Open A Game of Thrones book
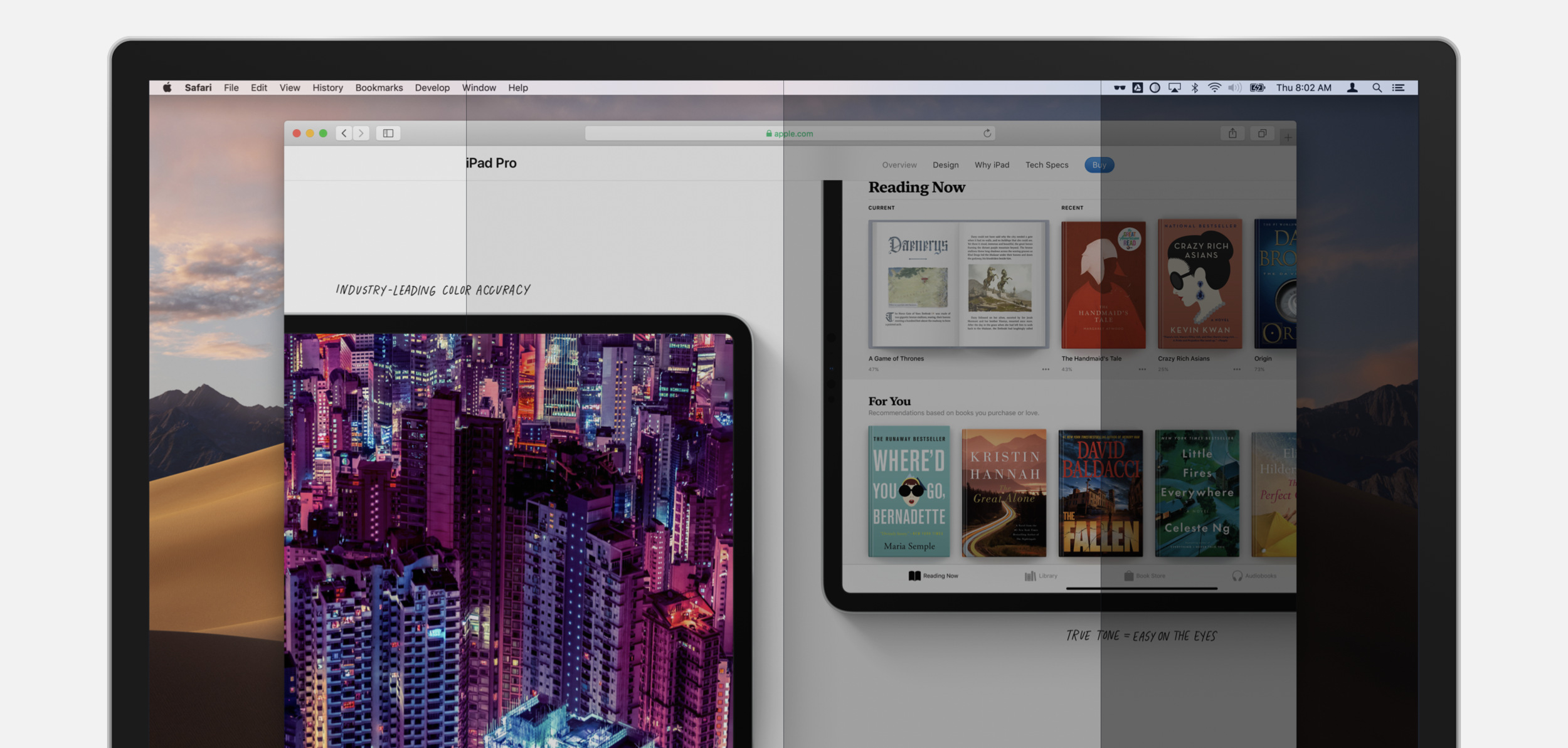Viewport: 1568px width, 748px height. pos(958,284)
